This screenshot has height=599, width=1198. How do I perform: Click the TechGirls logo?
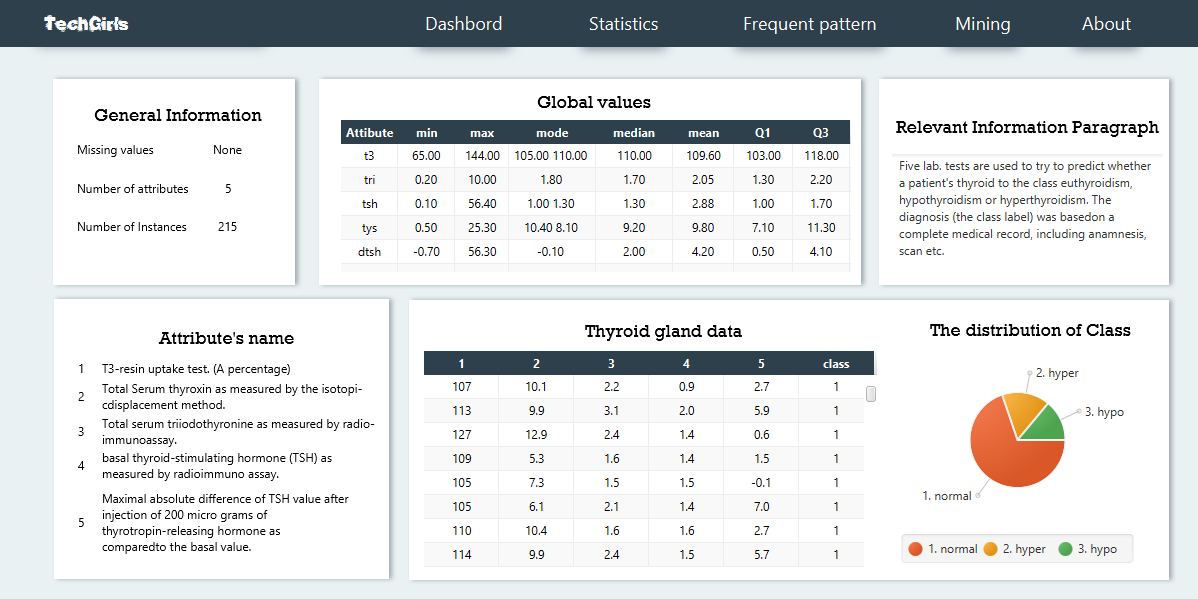[x=86, y=24]
